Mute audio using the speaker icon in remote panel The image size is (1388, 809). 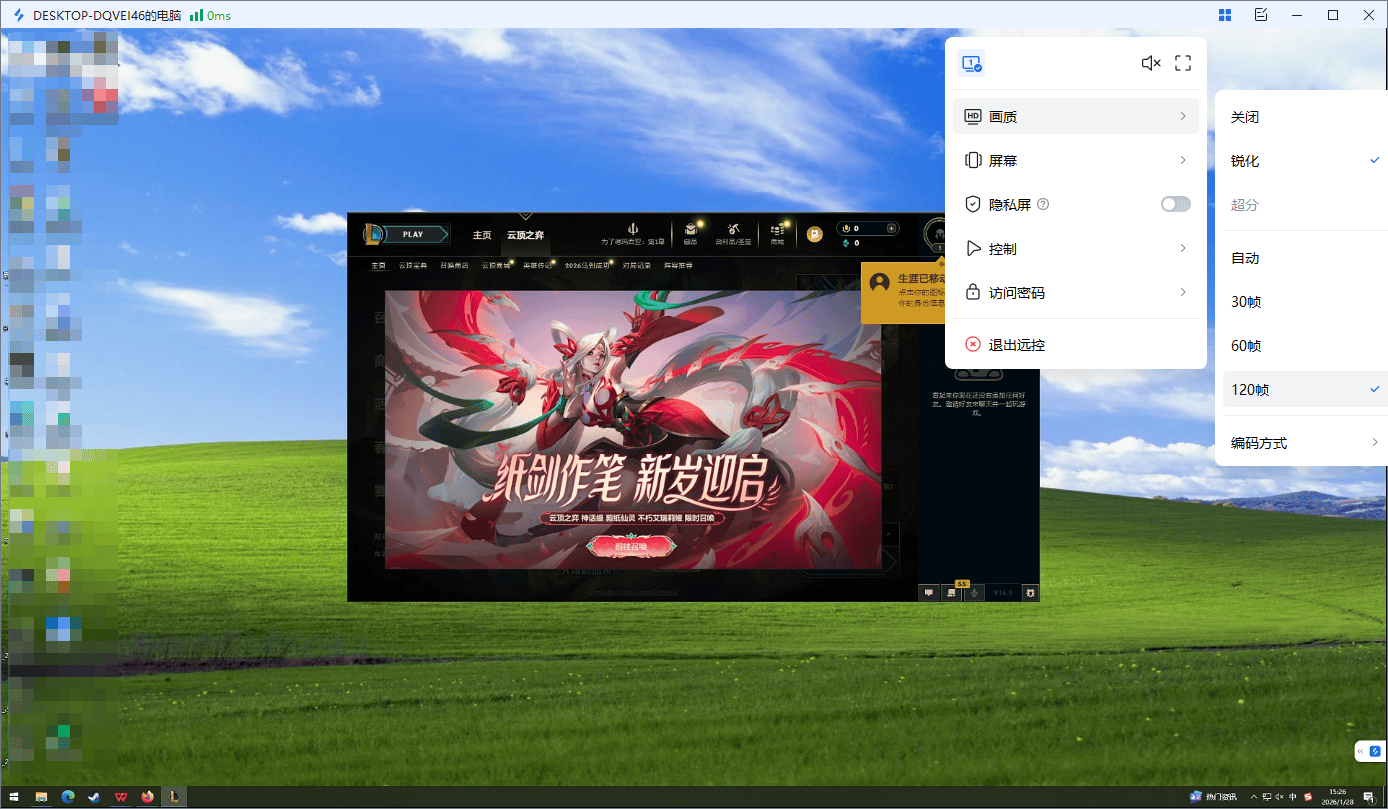pos(1150,62)
